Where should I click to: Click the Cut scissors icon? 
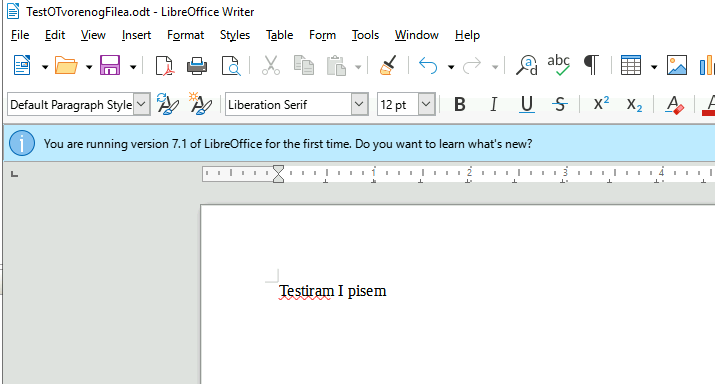point(271,66)
